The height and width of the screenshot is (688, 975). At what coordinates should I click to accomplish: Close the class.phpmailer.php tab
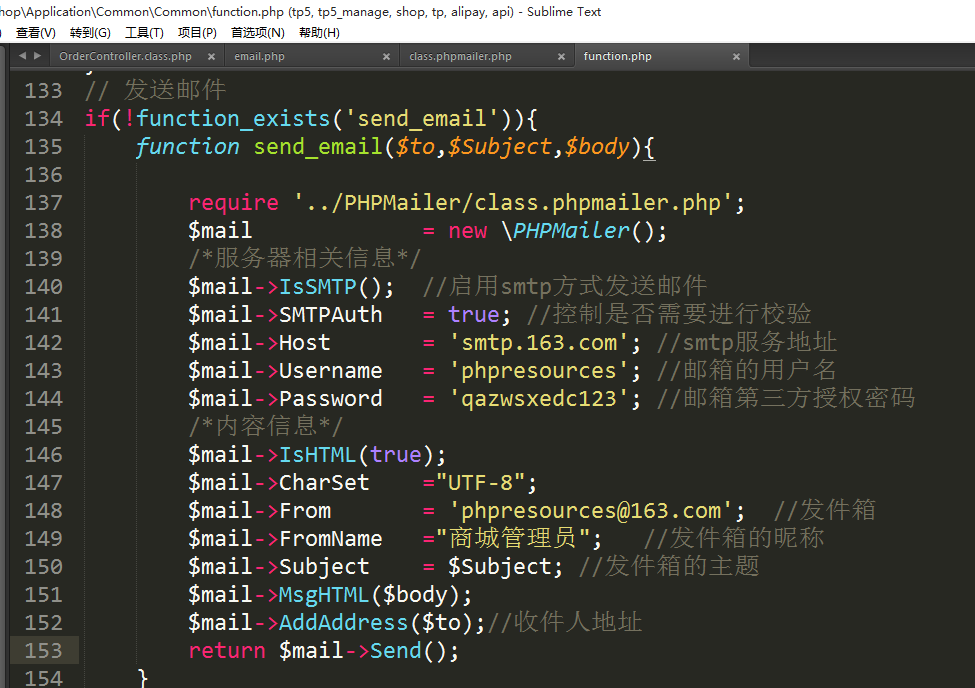click(x=561, y=57)
